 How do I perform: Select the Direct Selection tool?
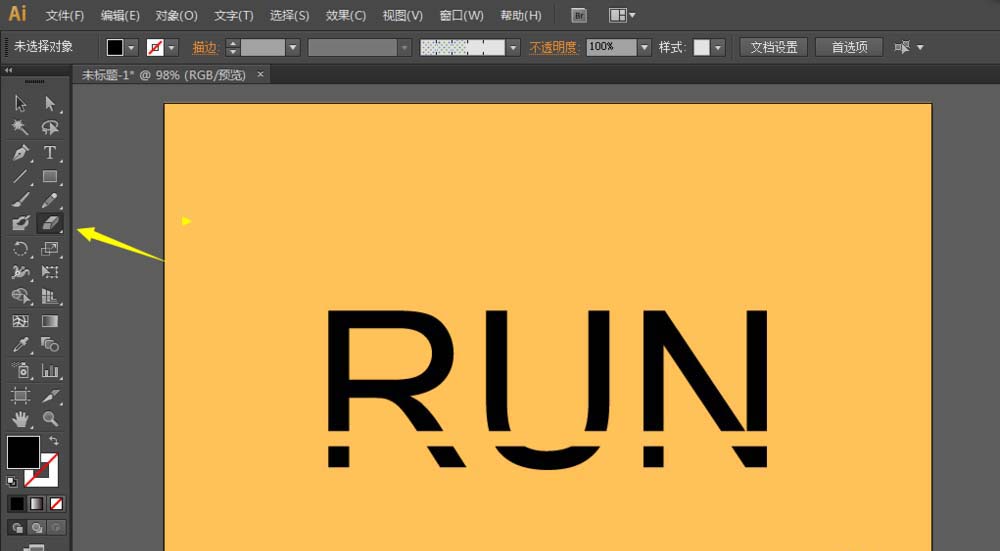(x=49, y=103)
